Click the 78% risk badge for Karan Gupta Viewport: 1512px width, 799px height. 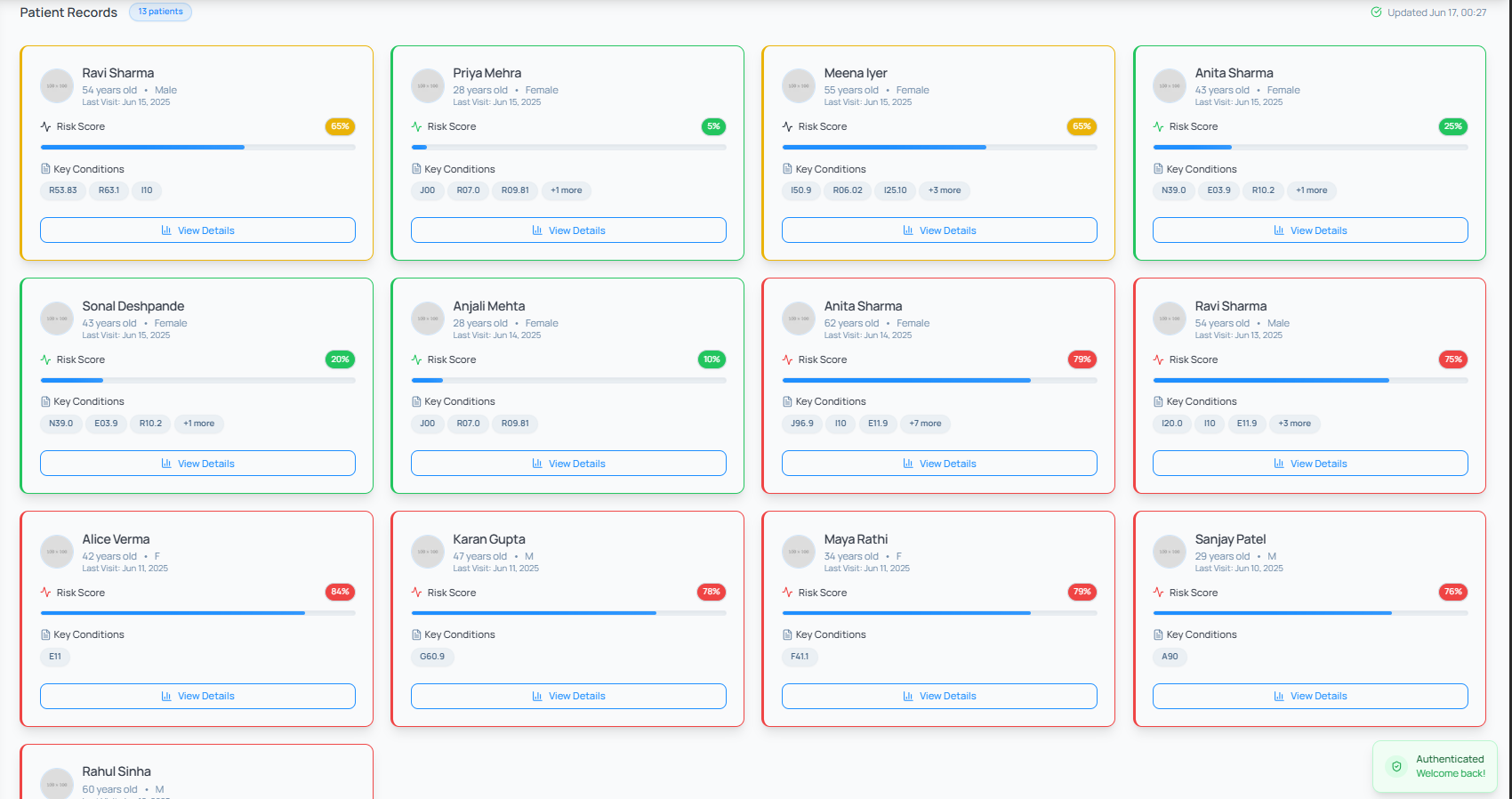pyautogui.click(x=712, y=592)
